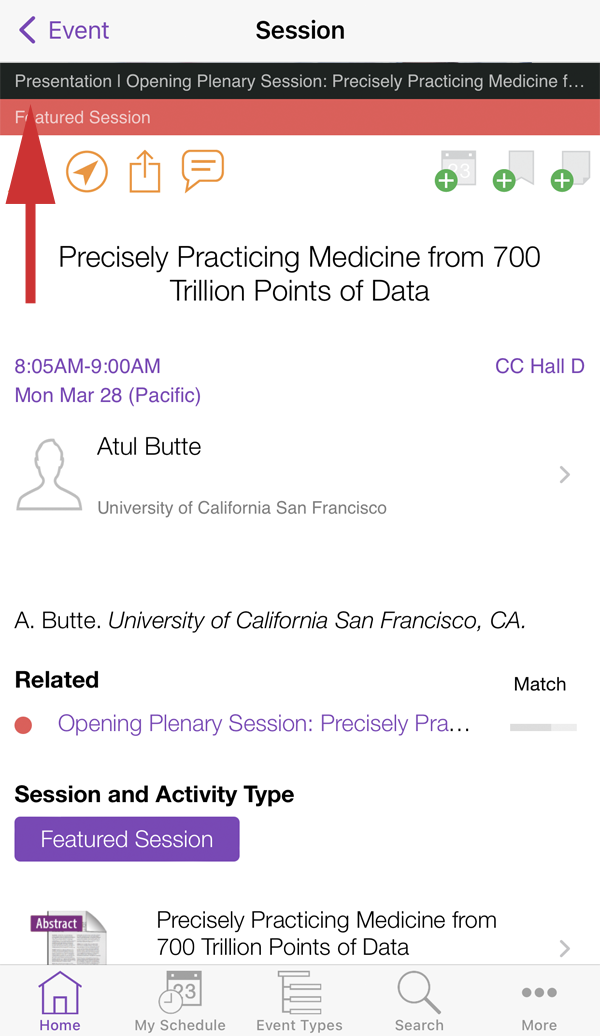The image size is (600, 1036).
Task: Tap Atul Butte's profile avatar
Action: click(49, 475)
